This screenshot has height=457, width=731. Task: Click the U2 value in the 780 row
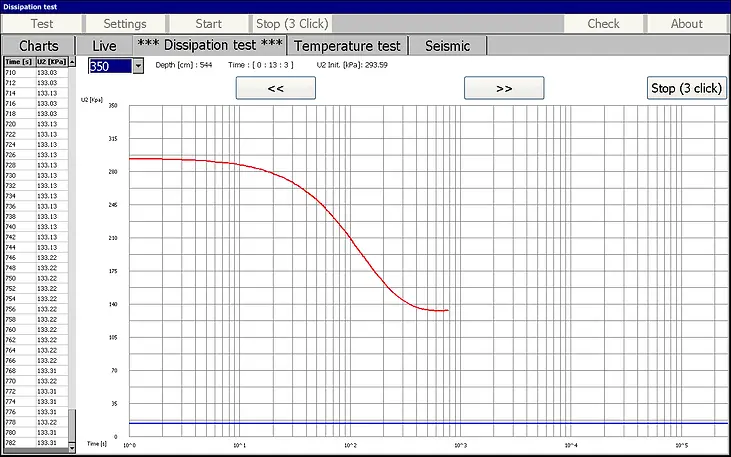52,432
